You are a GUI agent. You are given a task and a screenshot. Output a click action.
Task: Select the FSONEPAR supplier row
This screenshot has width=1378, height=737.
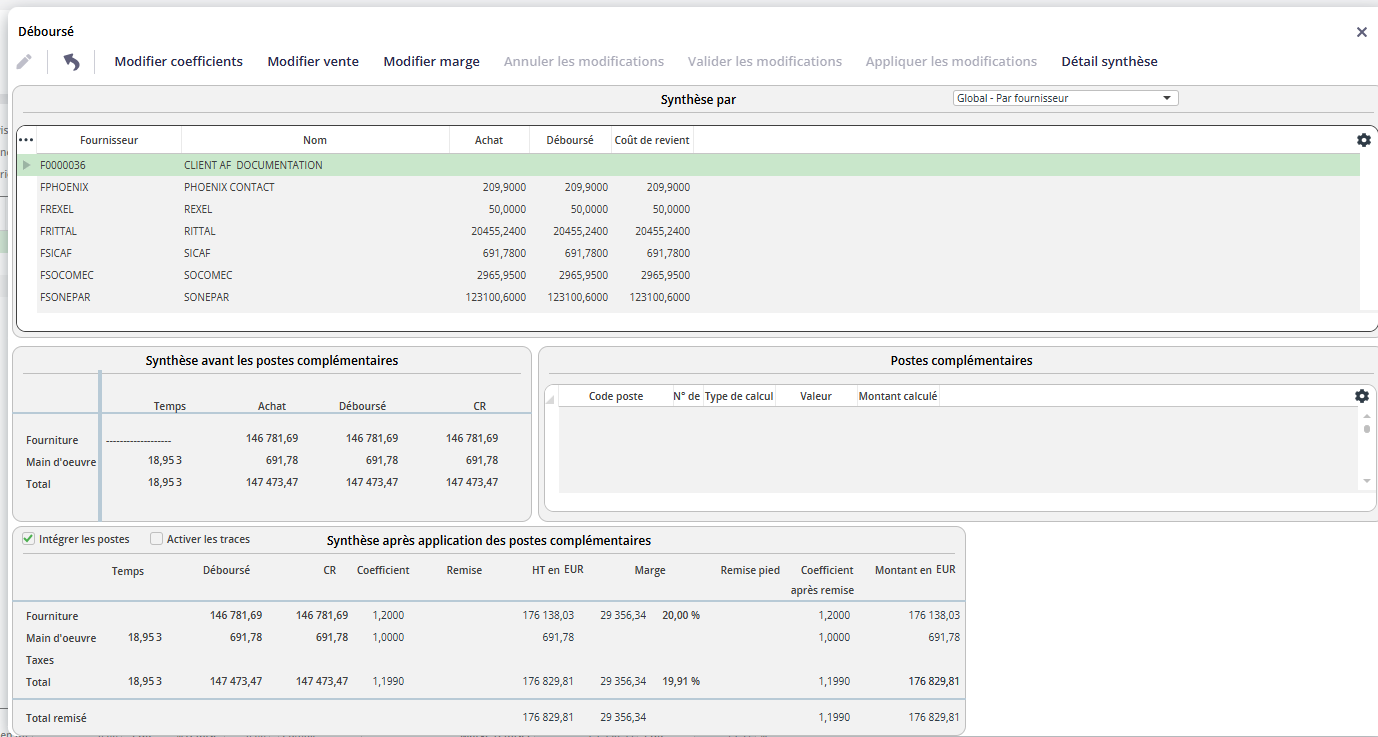[698, 297]
